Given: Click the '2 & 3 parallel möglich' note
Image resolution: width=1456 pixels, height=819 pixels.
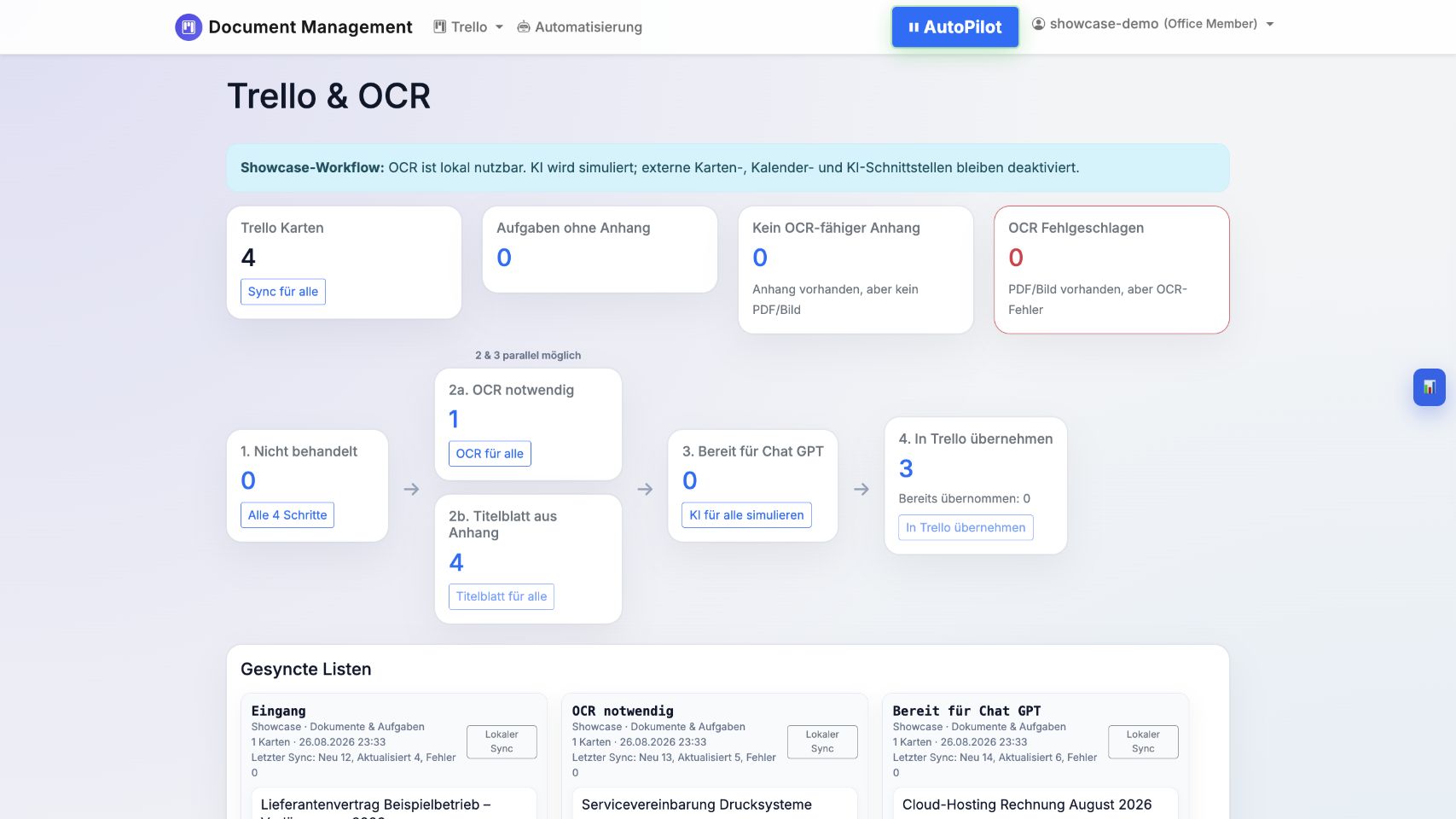Looking at the screenshot, I should (x=528, y=356).
